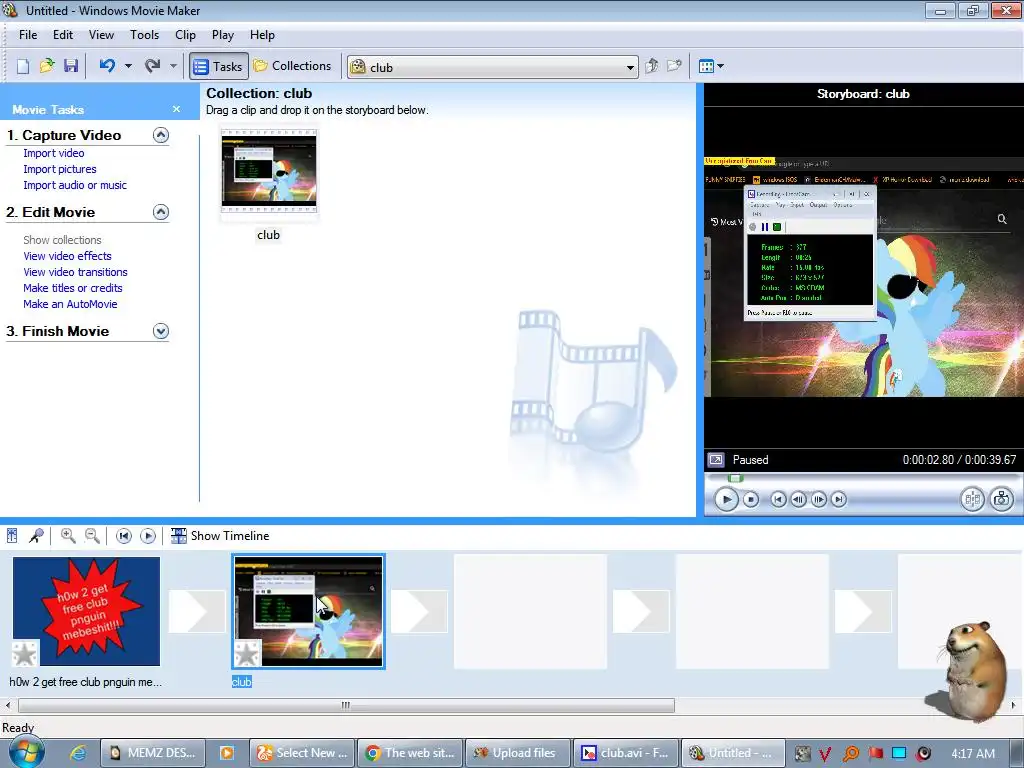Open the Edit menu
The height and width of the screenshot is (768, 1024).
tap(63, 35)
